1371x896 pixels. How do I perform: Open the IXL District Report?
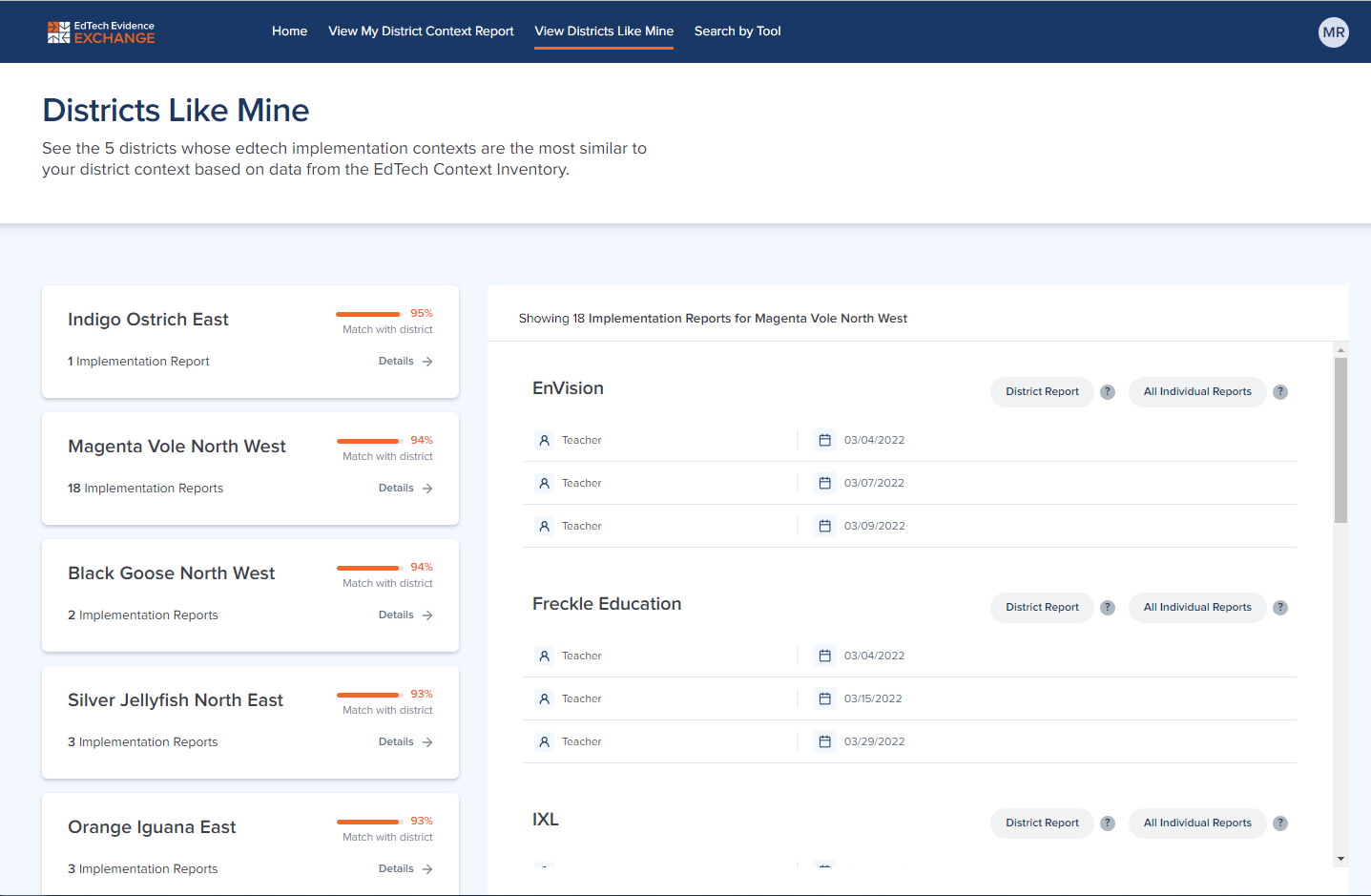[x=1042, y=823]
